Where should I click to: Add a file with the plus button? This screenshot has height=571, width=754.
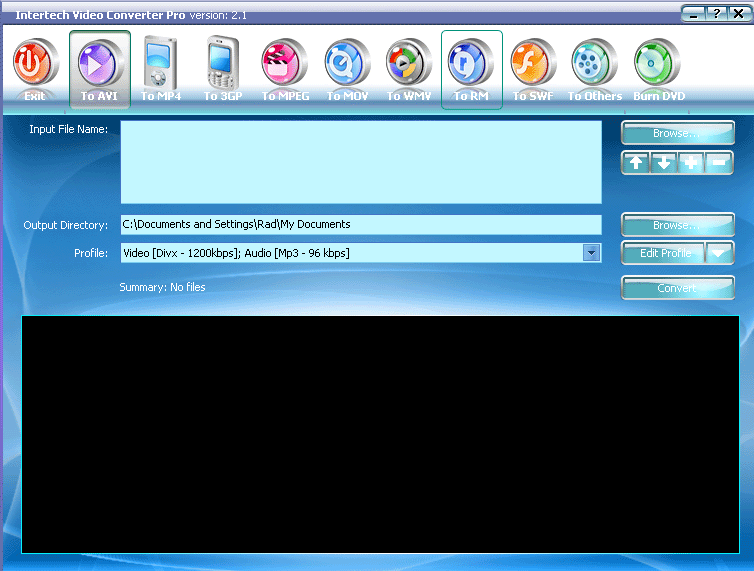coord(691,163)
